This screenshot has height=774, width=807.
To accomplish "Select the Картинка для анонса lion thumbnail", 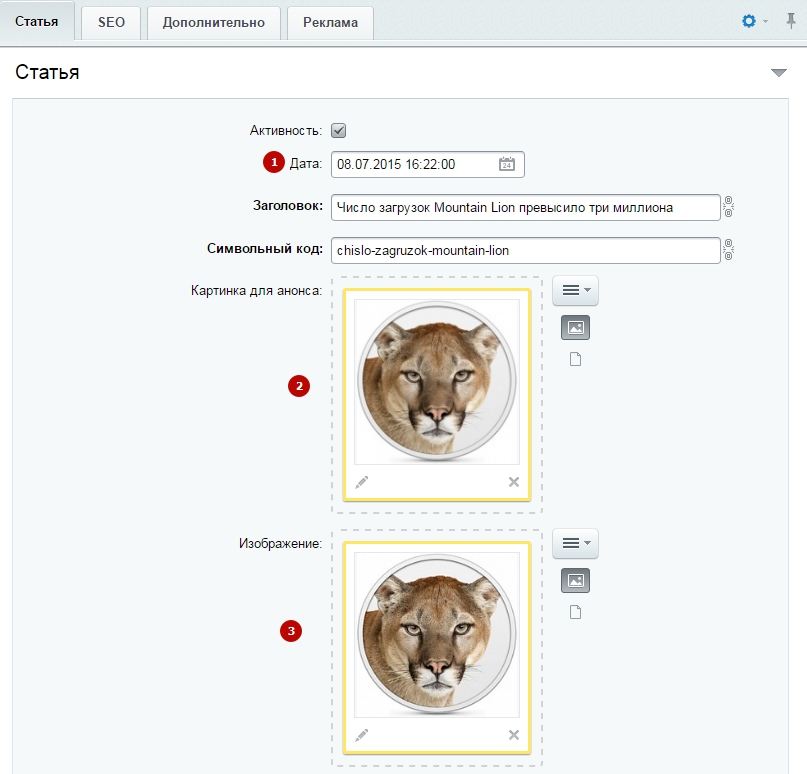I will [437, 382].
